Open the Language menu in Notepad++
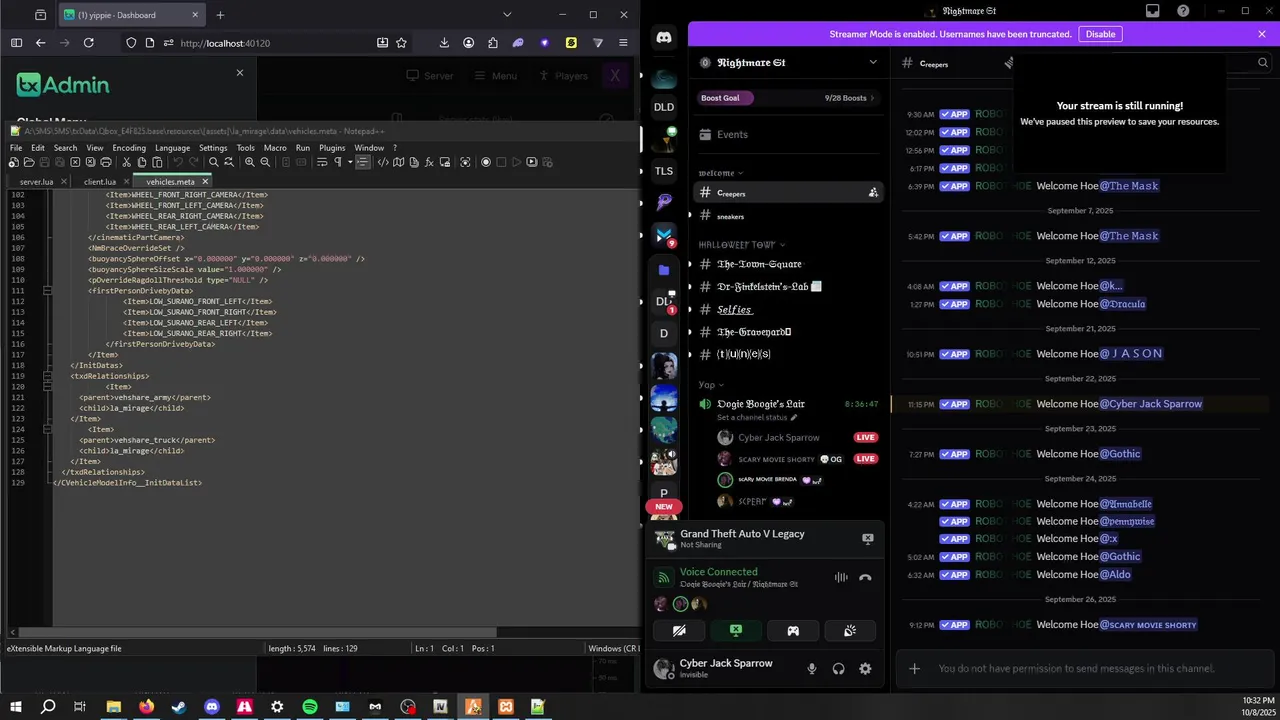 coord(172,148)
